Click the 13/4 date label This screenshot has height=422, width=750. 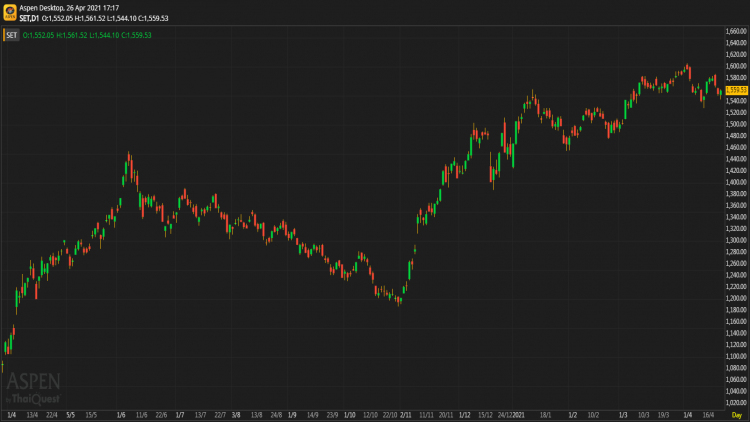point(32,415)
